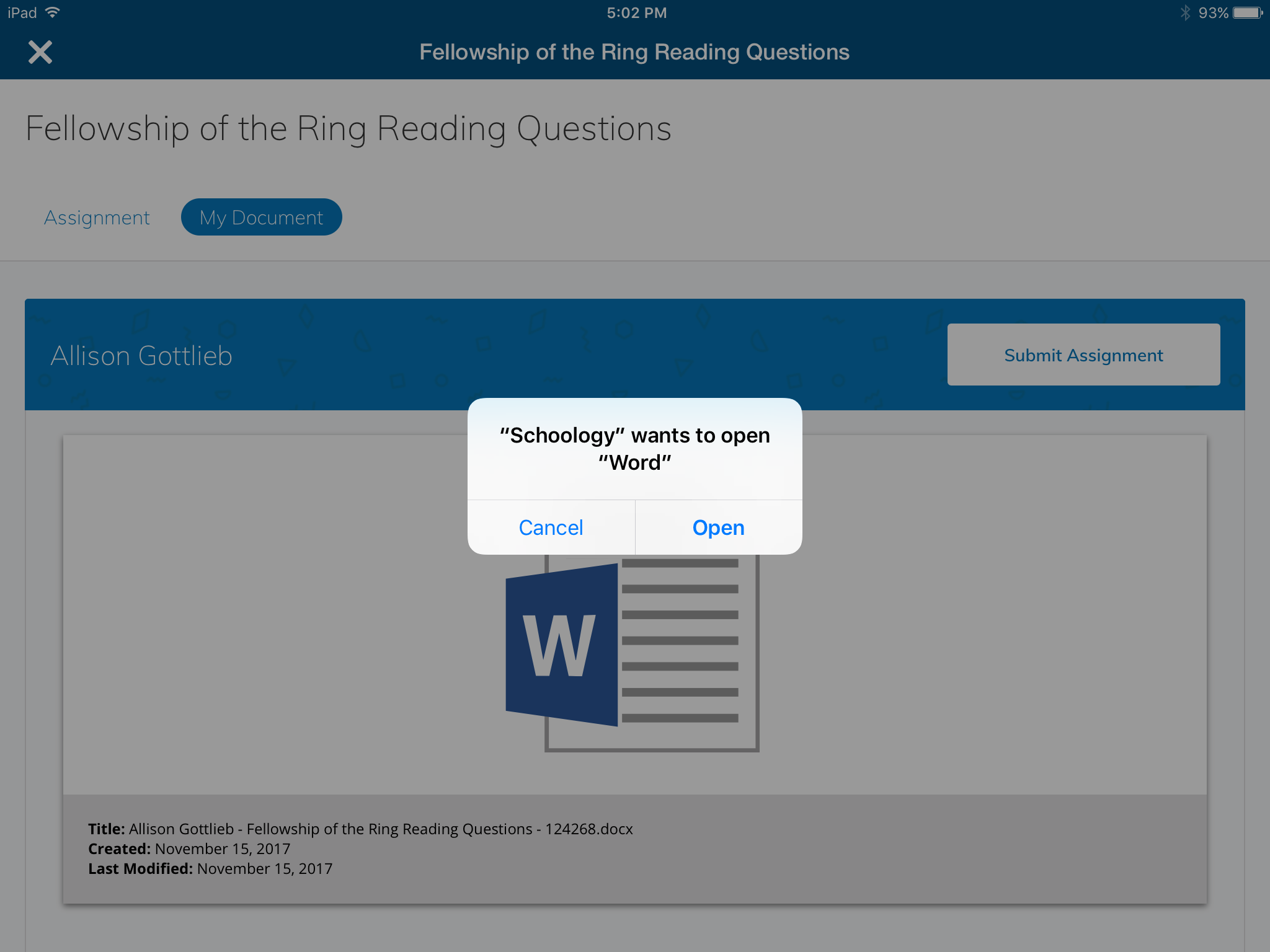Click the Created November 15, 2017 line
The image size is (1270, 952).
(x=189, y=848)
